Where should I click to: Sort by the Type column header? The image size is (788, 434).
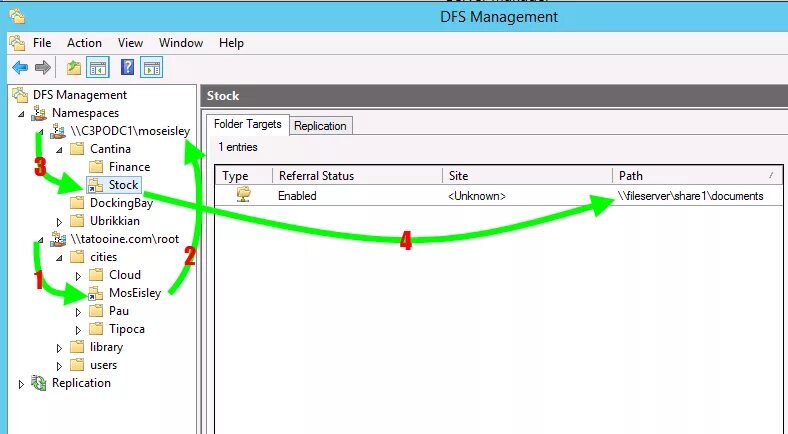coord(244,176)
